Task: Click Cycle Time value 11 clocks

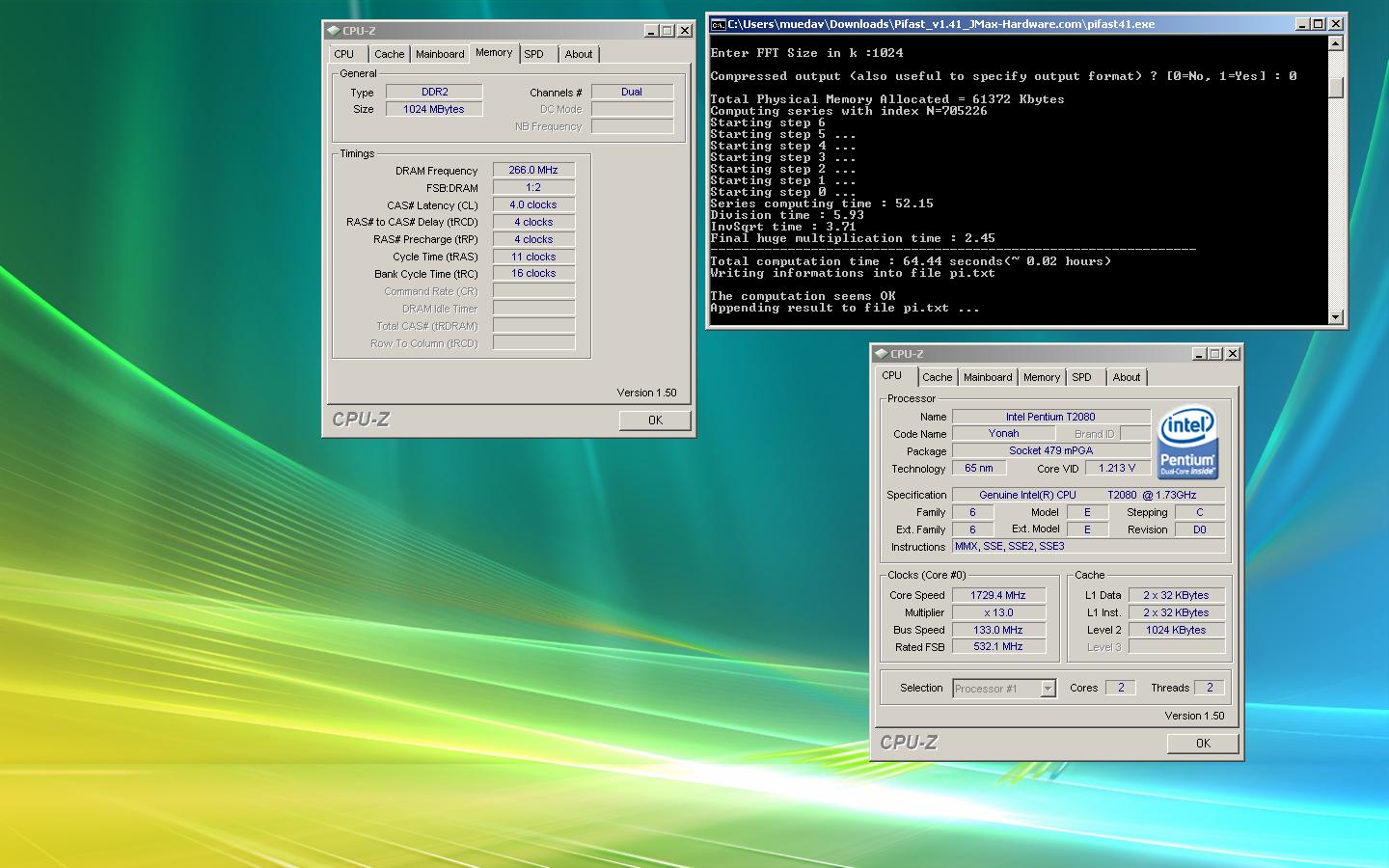Action: click(533, 257)
